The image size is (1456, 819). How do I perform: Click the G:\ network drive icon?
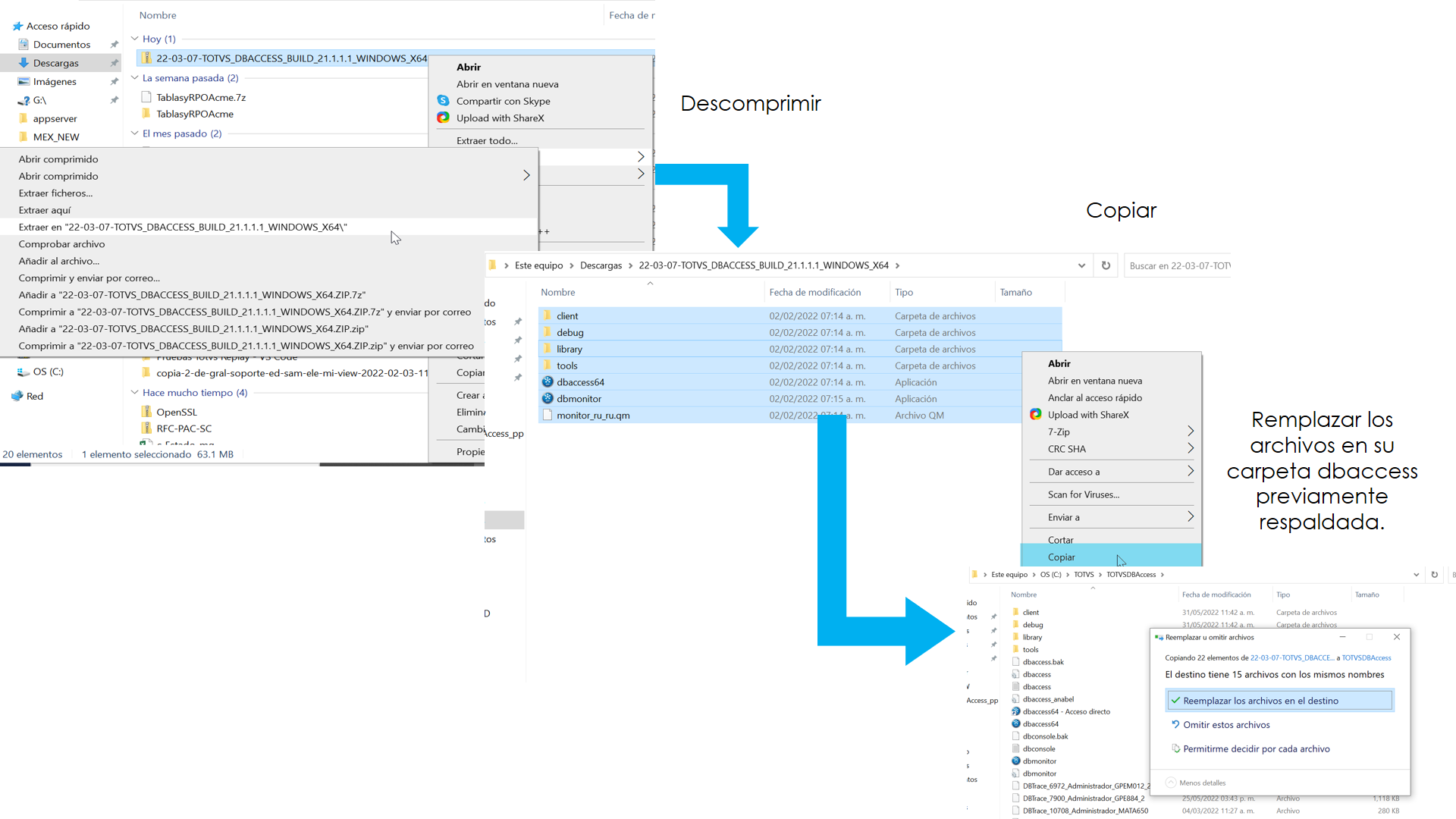[x=24, y=100]
